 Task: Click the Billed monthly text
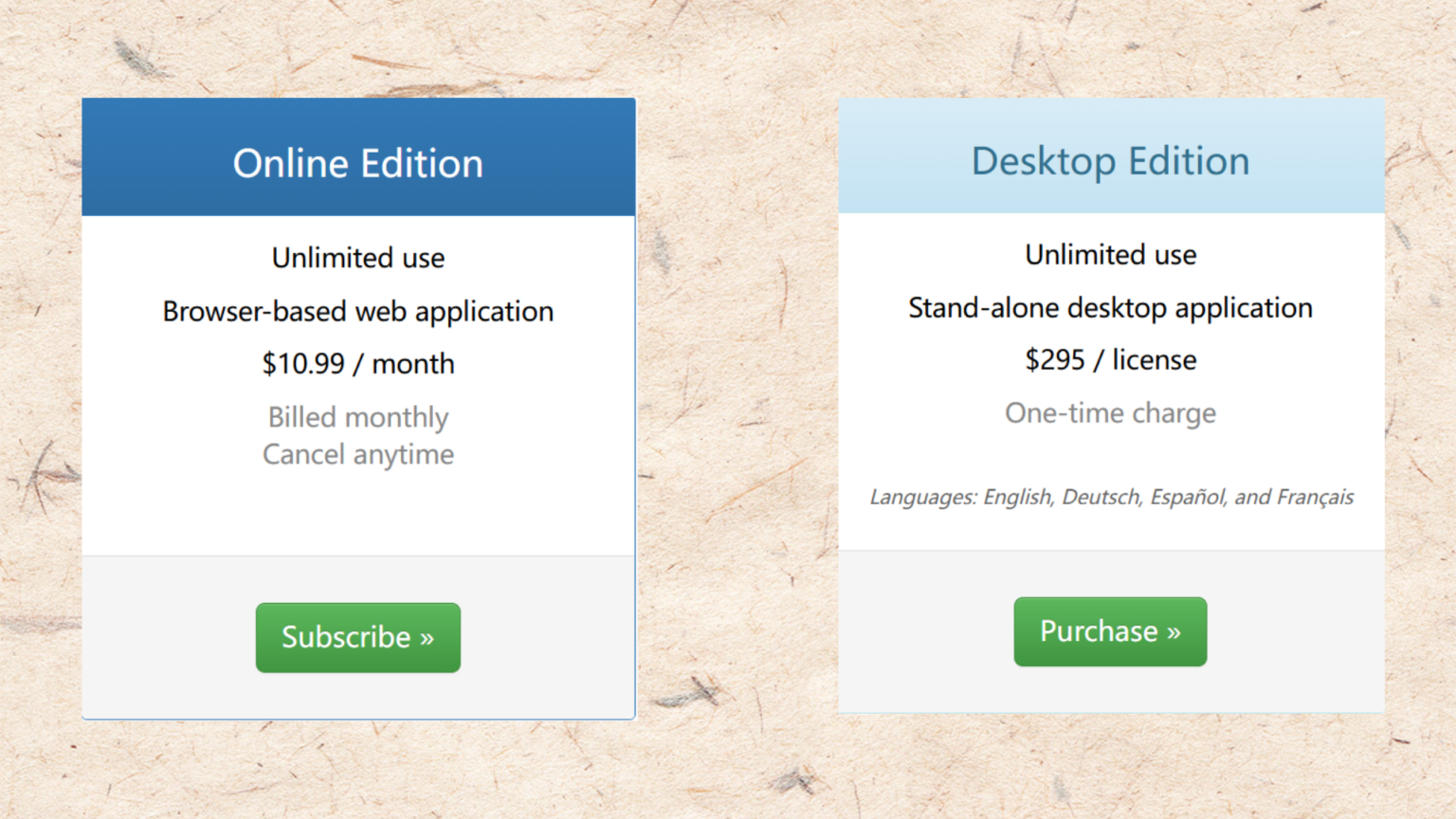coord(357,417)
